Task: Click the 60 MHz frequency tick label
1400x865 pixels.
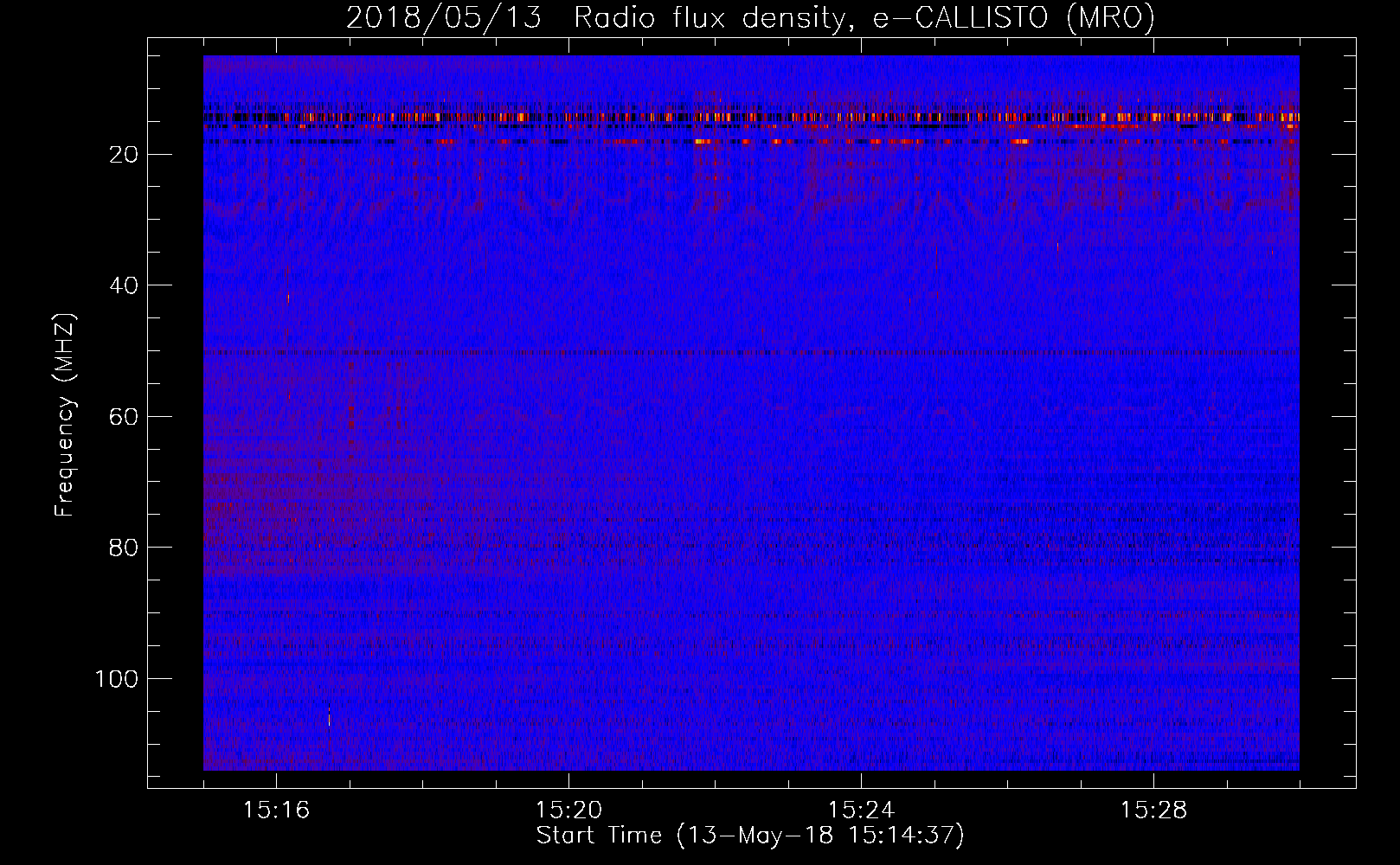Action: click(125, 417)
